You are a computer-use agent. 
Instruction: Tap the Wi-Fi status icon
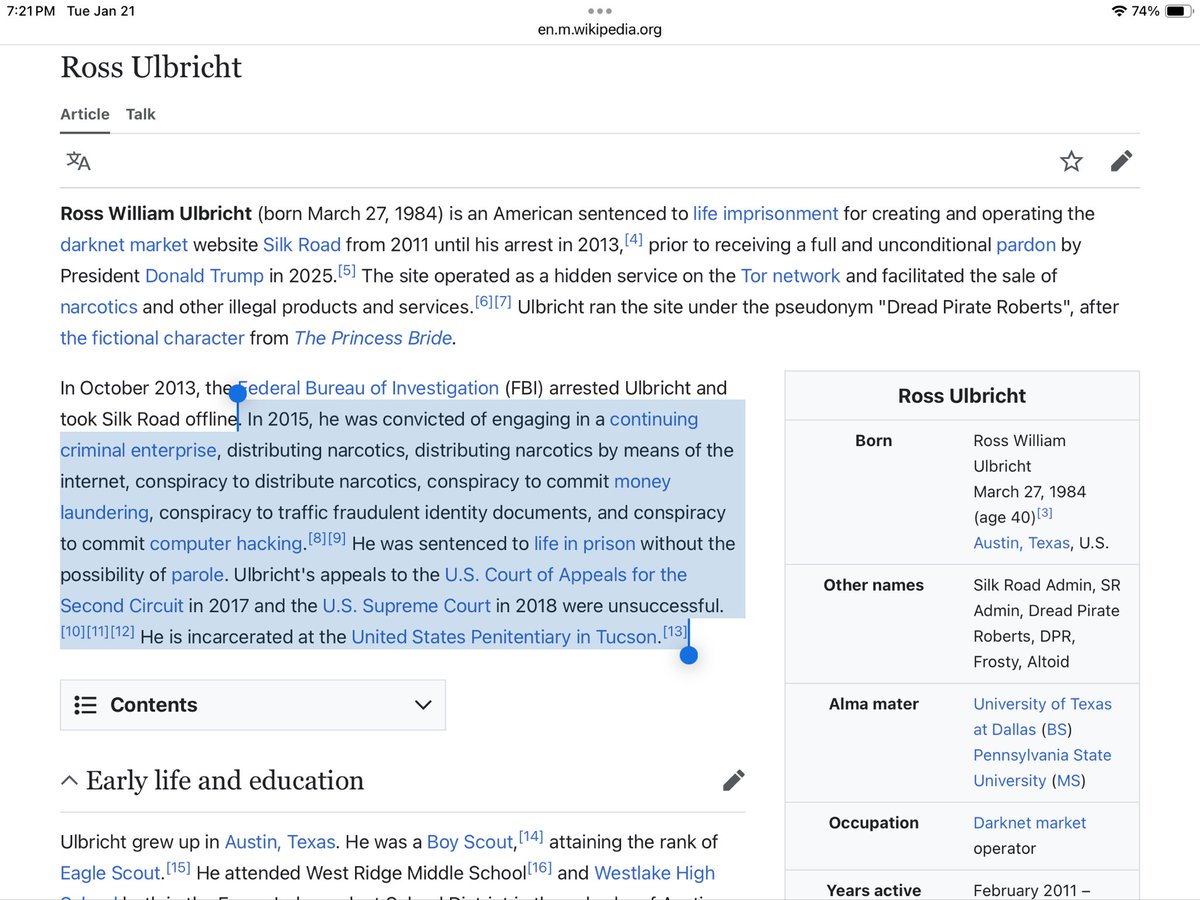click(x=1117, y=11)
